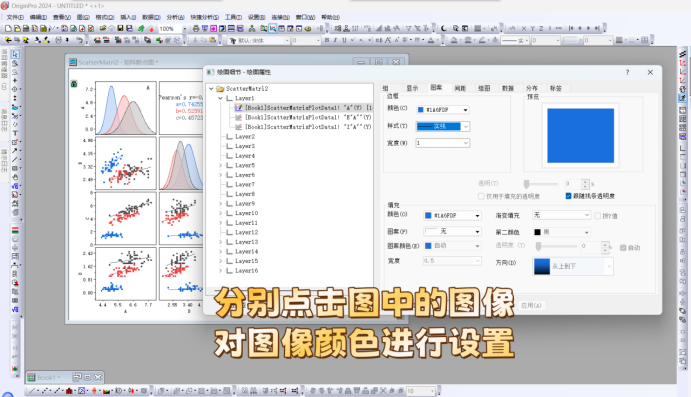Switch to the Label tab in plot details
691x397 pixels.
pos(556,88)
